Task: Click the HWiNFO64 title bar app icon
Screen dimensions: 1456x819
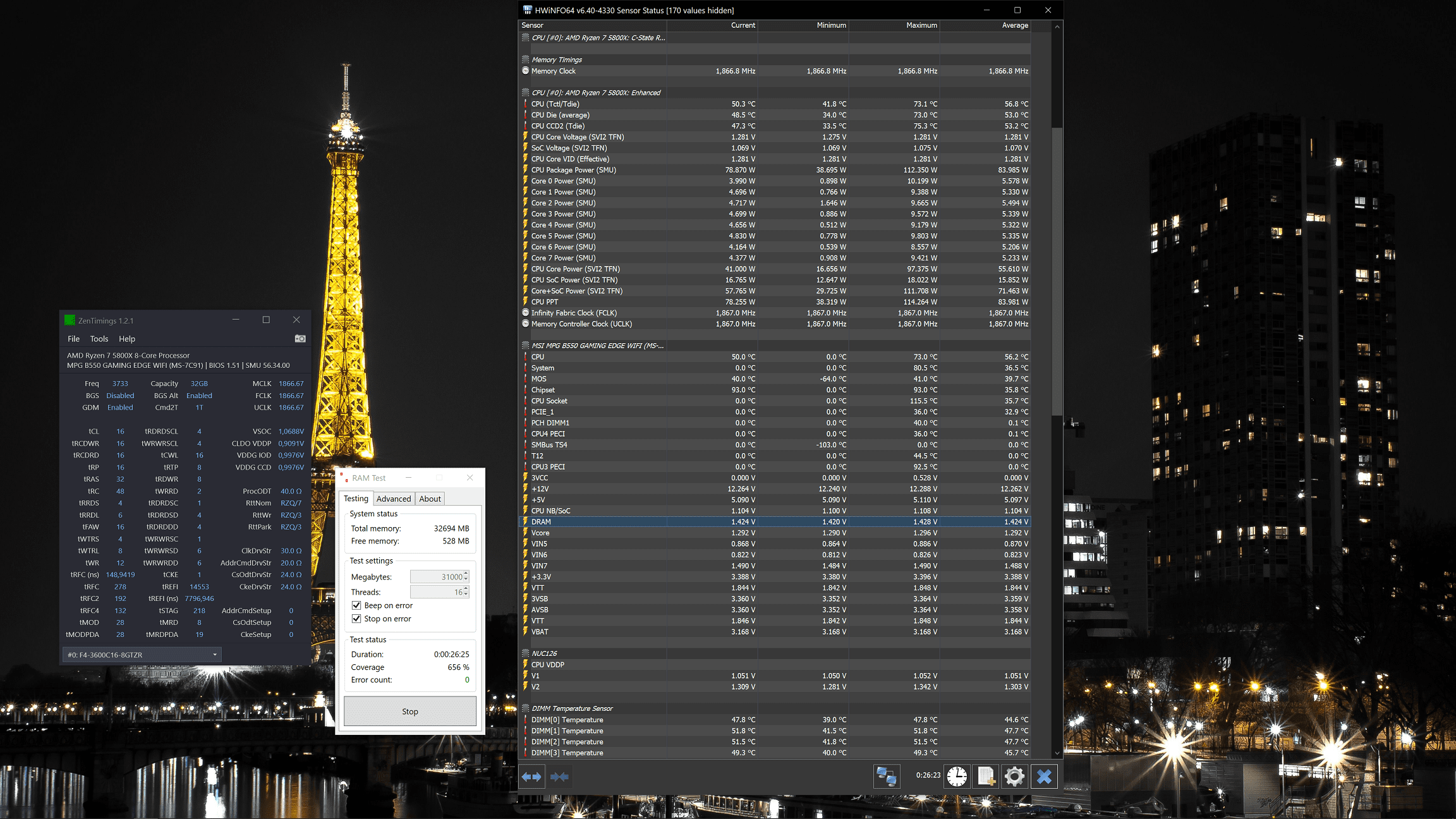Action: click(x=528, y=10)
